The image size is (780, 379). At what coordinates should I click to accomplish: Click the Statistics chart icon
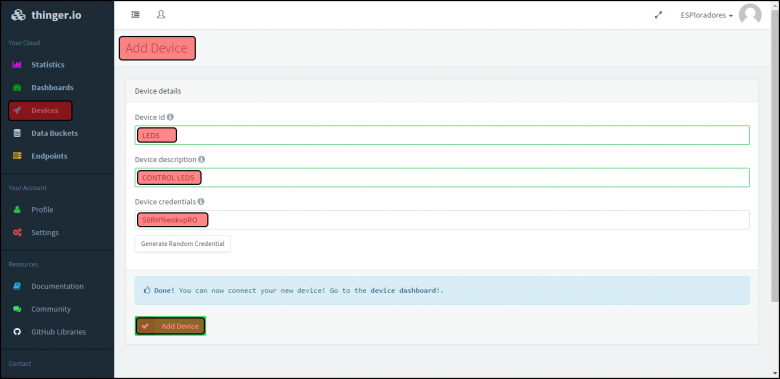pos(17,65)
